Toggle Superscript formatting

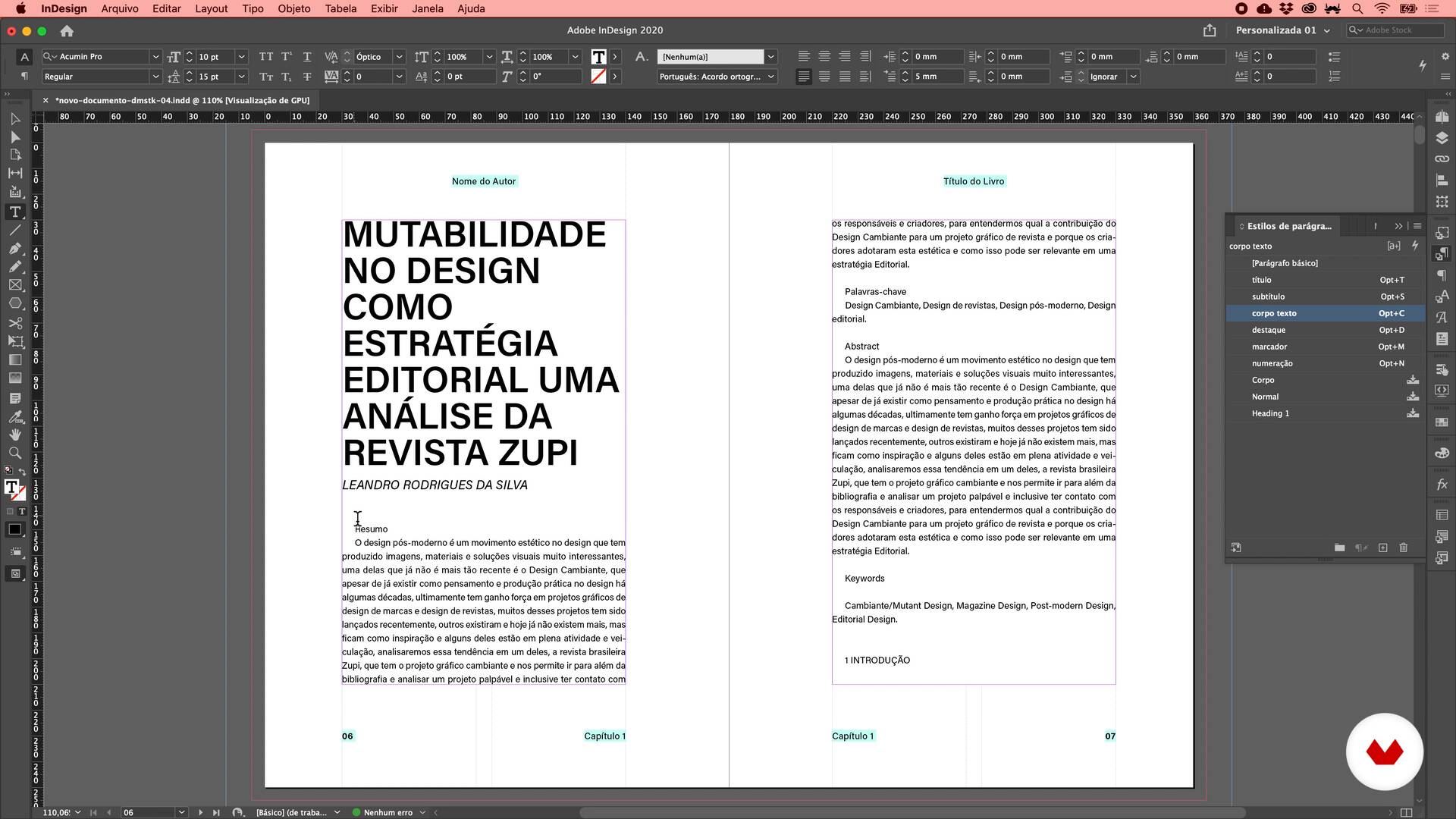pyautogui.click(x=287, y=57)
